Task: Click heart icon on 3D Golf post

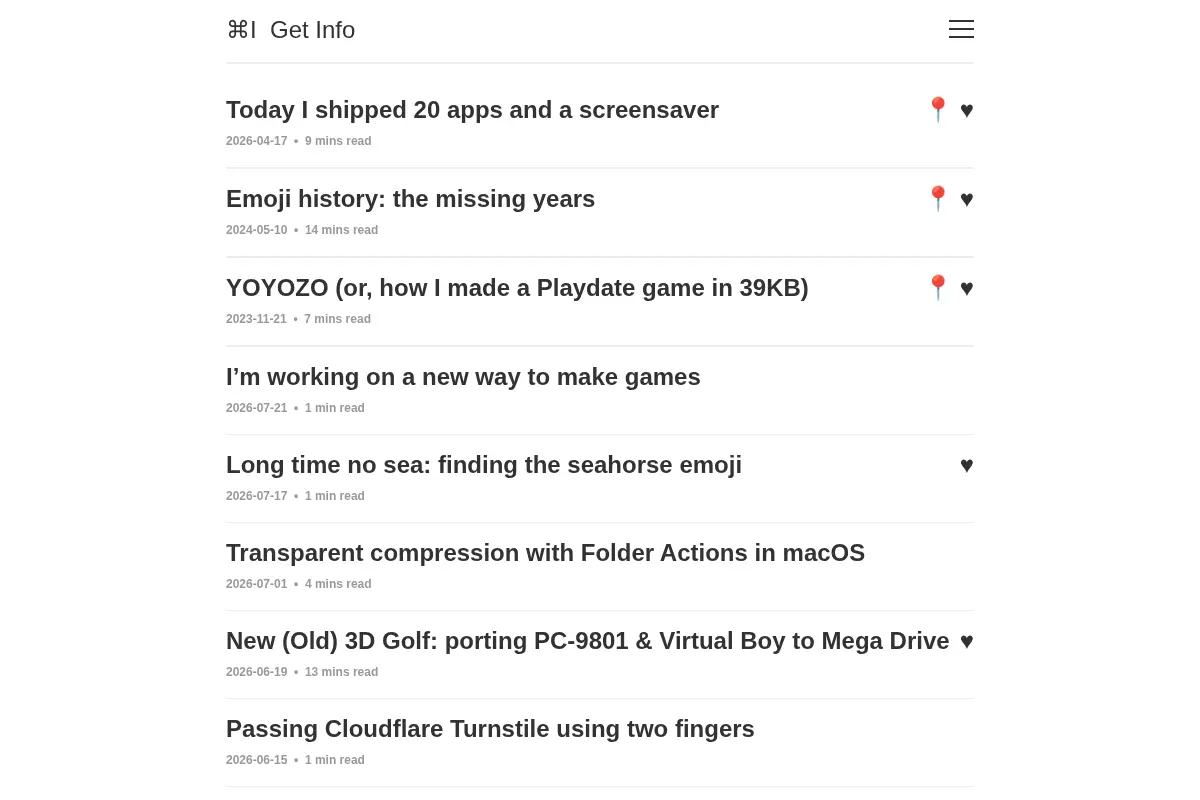Action: 967,641
